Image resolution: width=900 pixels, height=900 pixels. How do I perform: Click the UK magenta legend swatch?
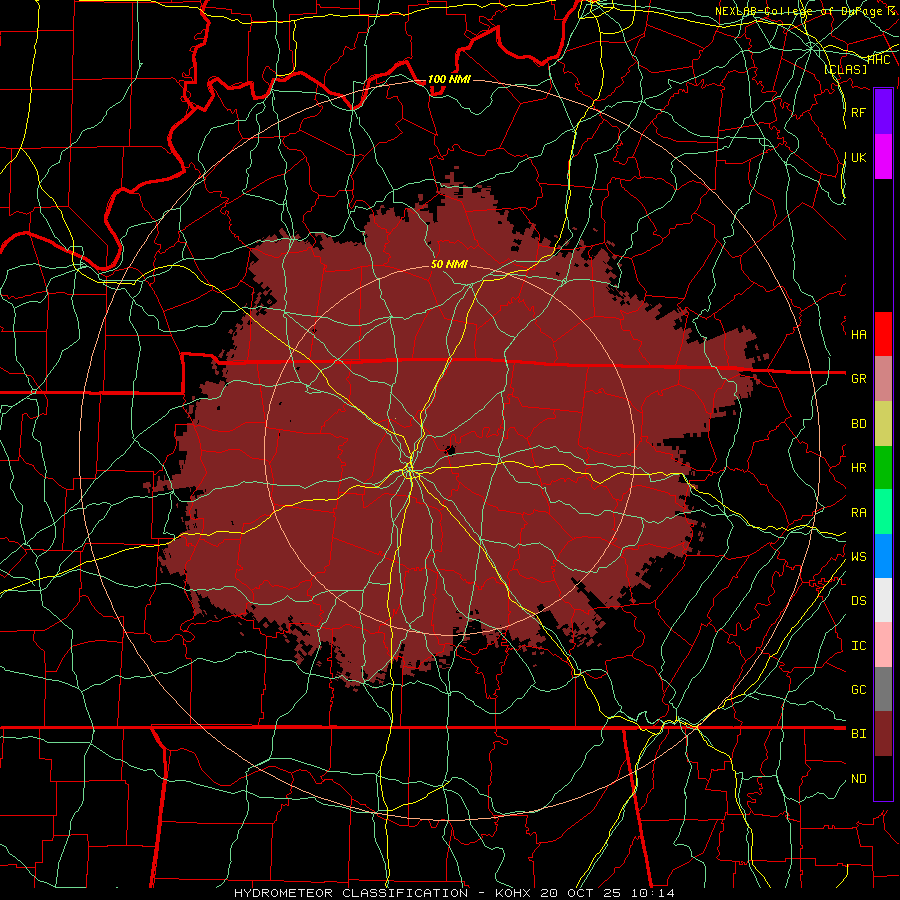883,157
